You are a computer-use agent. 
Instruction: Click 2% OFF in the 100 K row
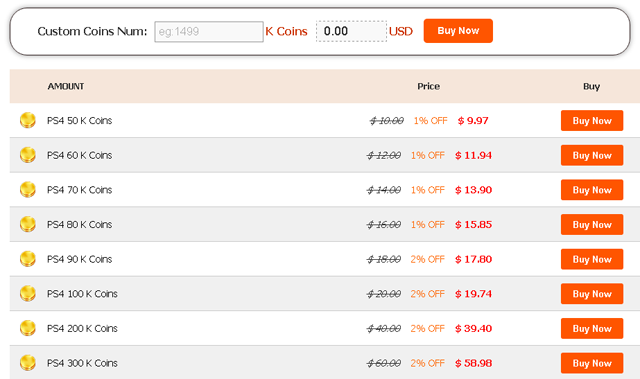[x=427, y=294]
